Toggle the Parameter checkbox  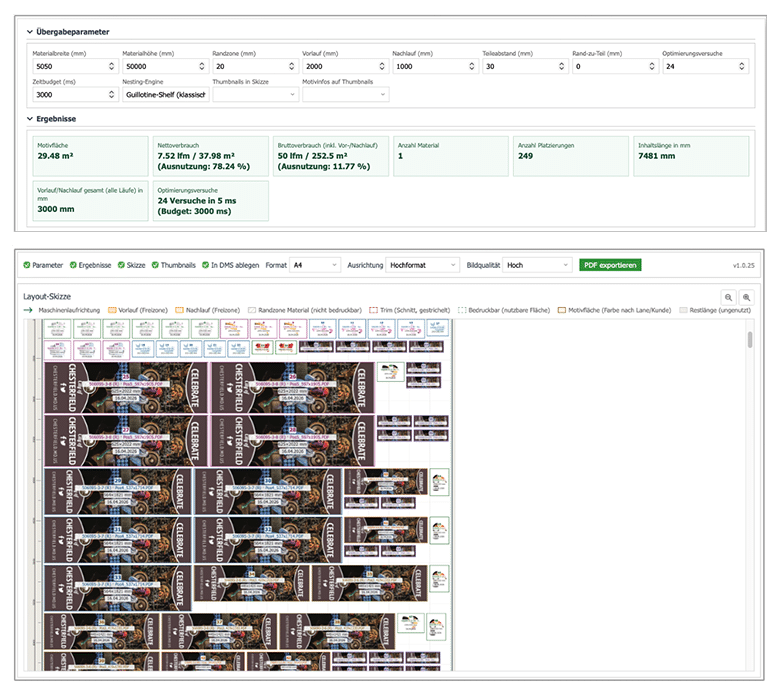click(27, 265)
